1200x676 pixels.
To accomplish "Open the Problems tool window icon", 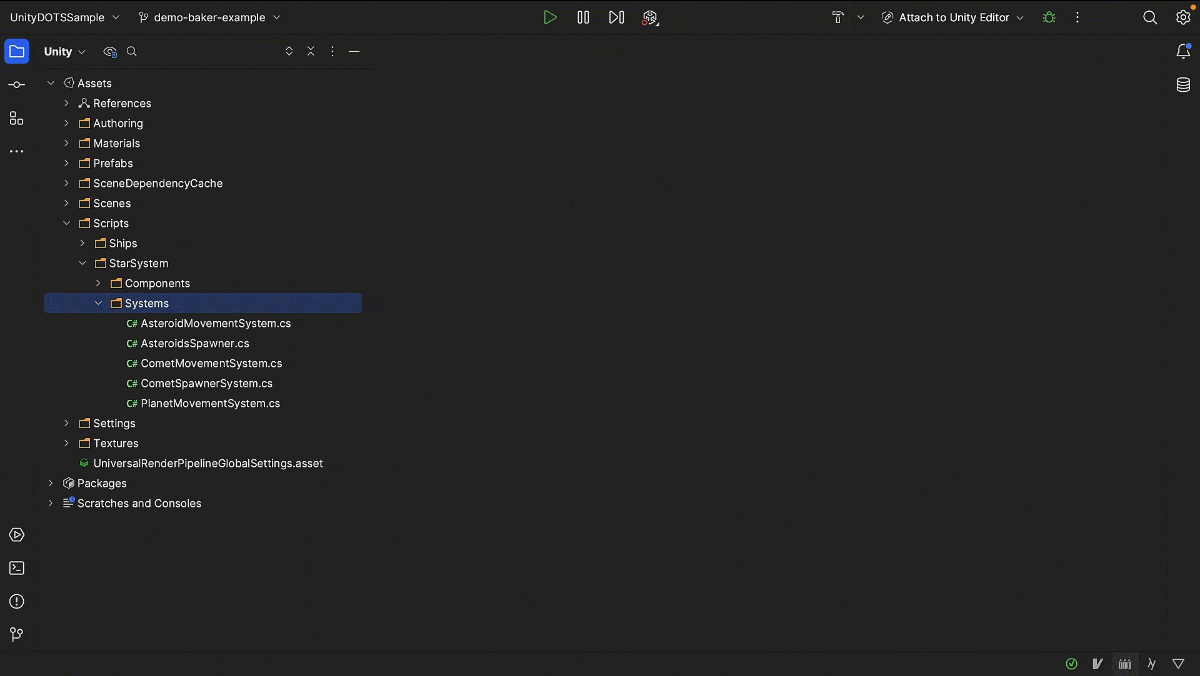I will pos(16,601).
